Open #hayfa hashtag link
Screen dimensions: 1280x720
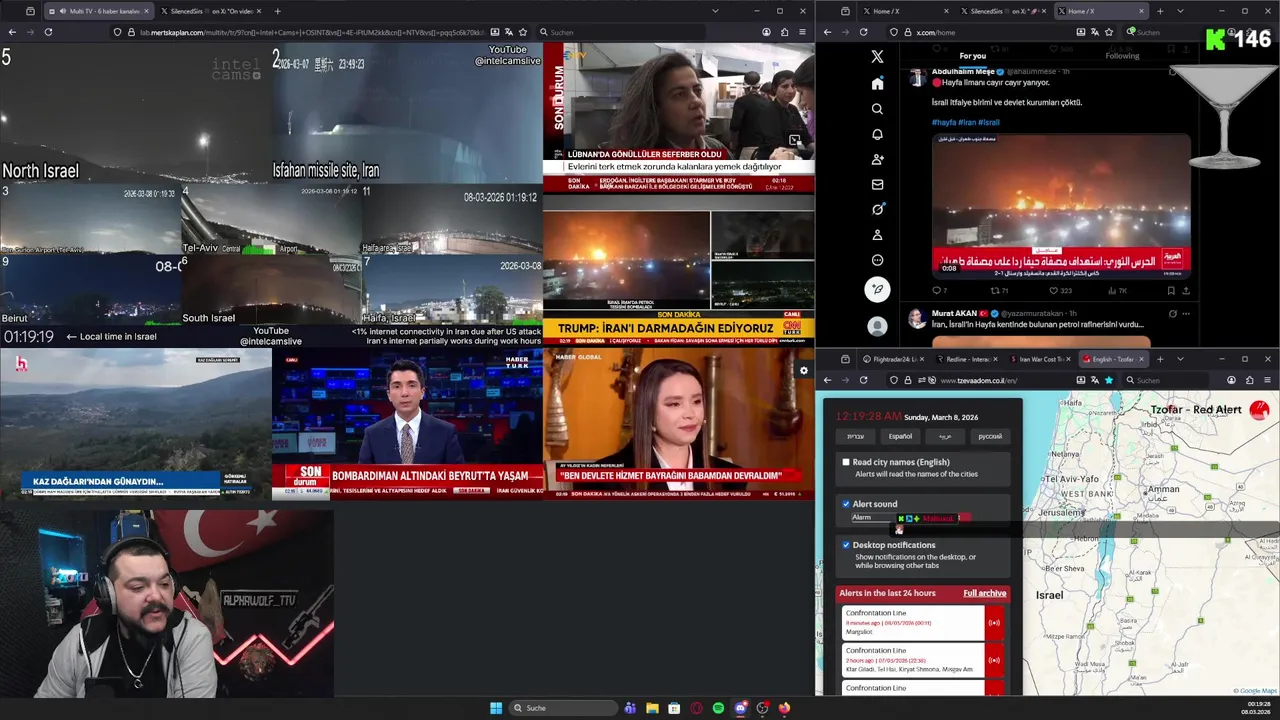pos(943,122)
